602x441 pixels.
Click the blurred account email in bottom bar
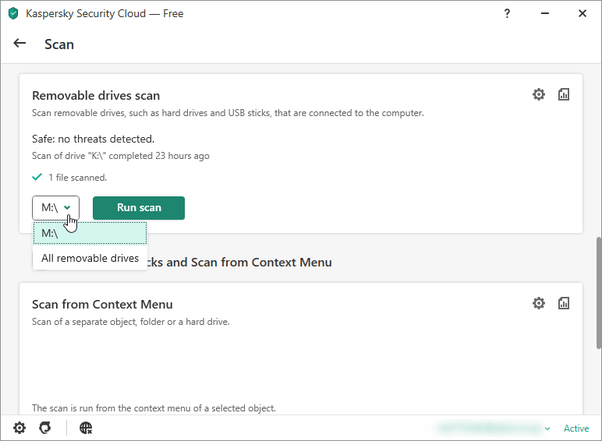tap(490, 428)
